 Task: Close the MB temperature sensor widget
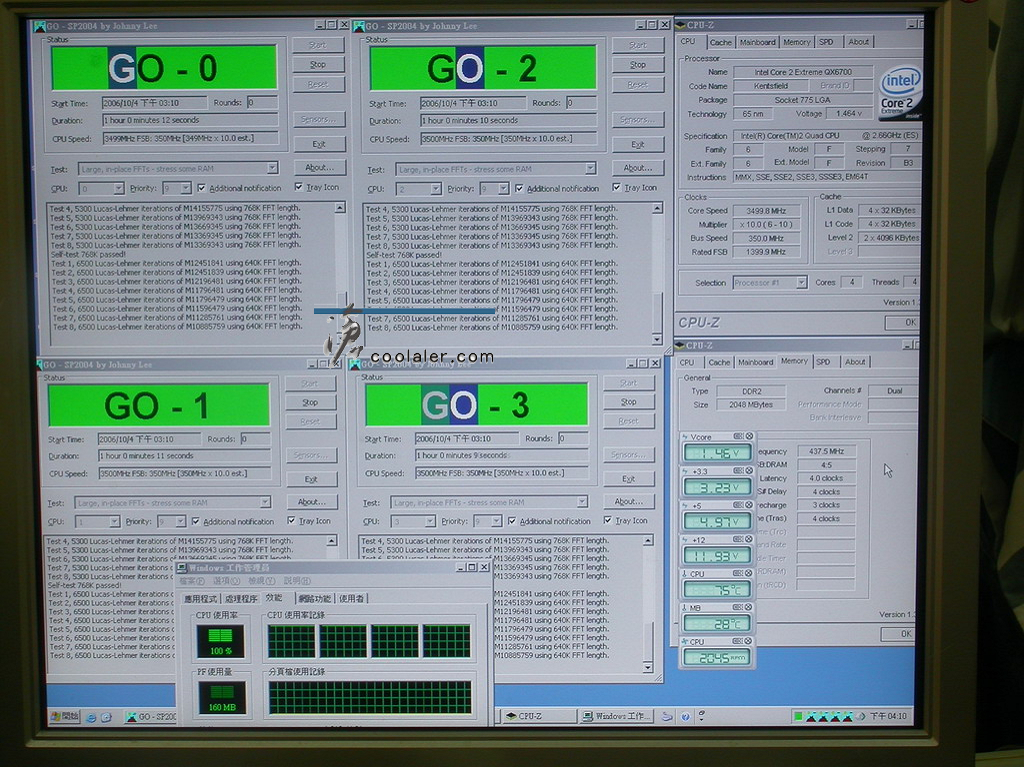(x=749, y=608)
